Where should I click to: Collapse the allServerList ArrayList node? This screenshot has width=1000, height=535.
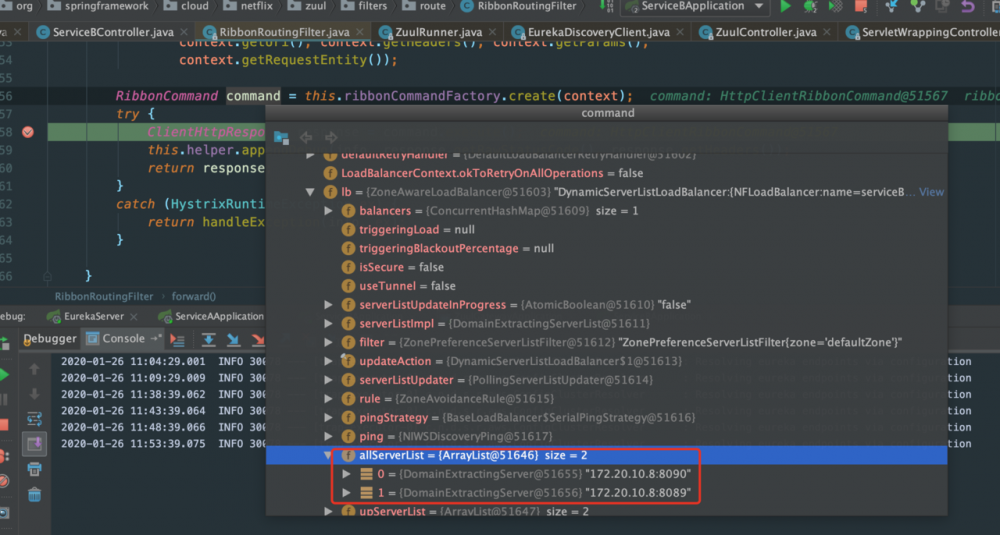click(x=328, y=455)
